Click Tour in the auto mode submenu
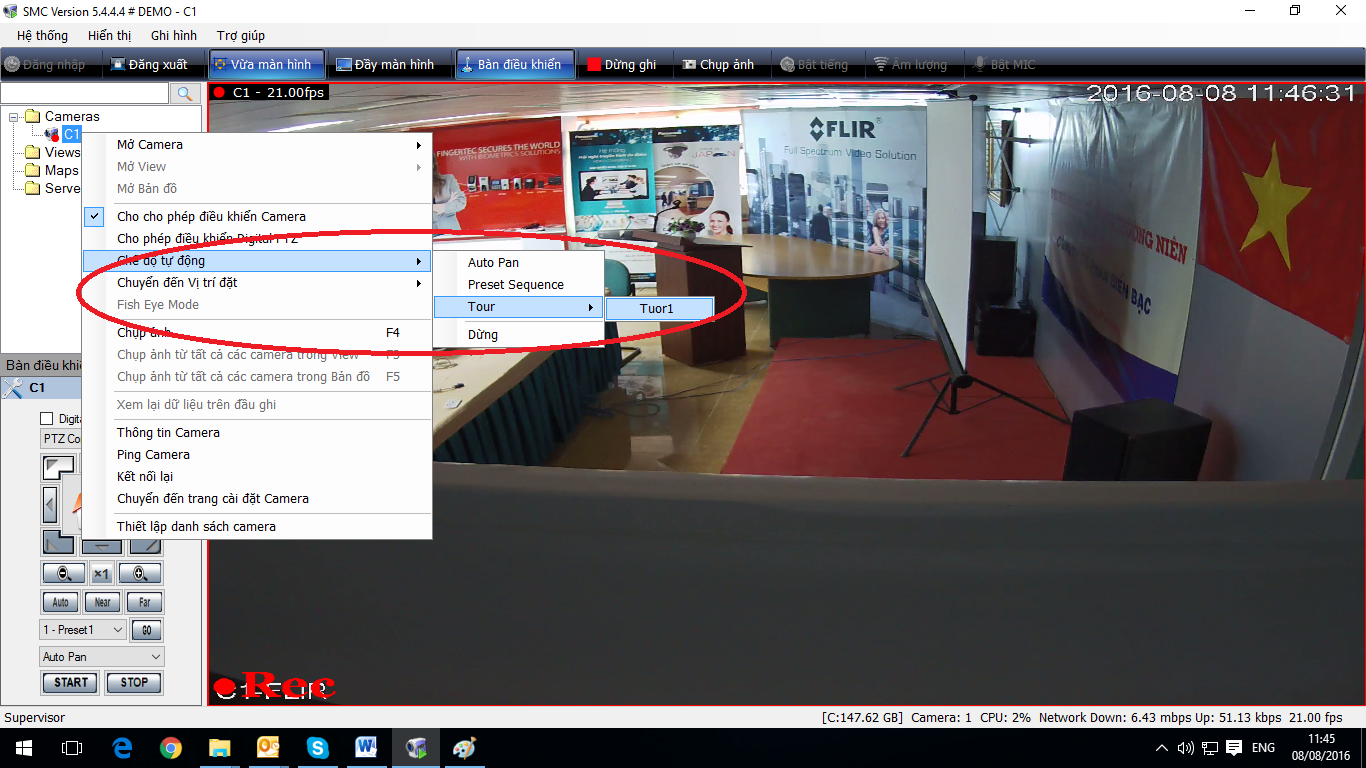Image resolution: width=1366 pixels, height=768 pixels. [519, 306]
